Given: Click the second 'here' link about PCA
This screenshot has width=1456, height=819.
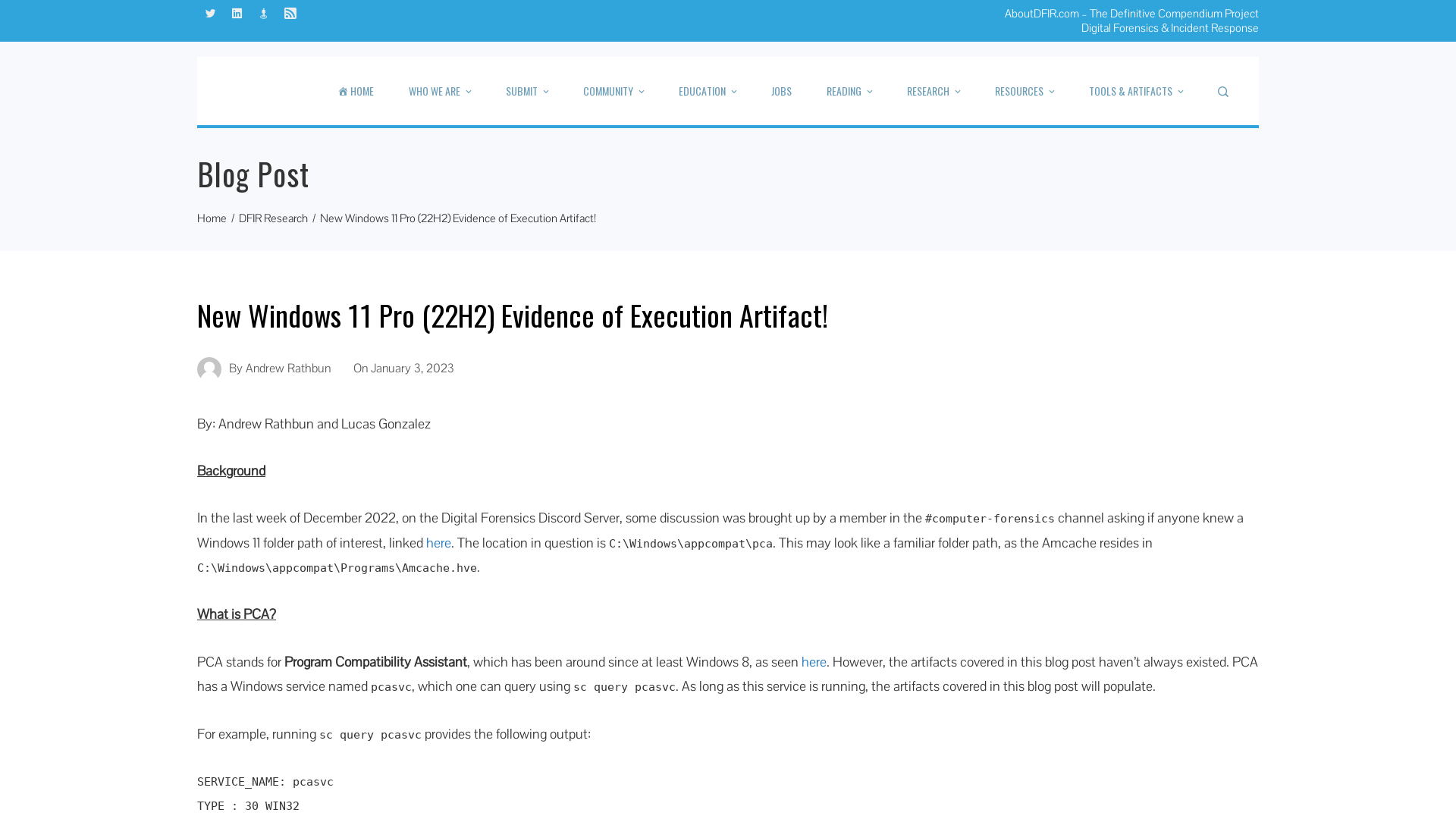Looking at the screenshot, I should pyautogui.click(x=813, y=661).
